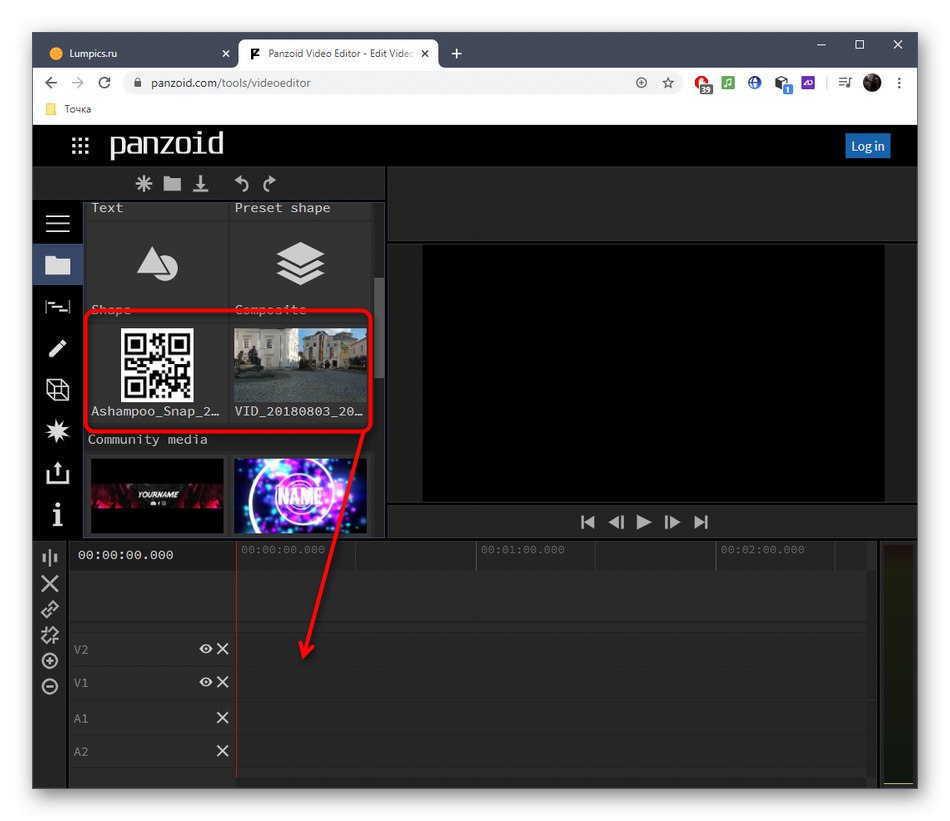Open the Panzoid apps grid menu
The height and width of the screenshot is (821, 950).
click(80, 145)
